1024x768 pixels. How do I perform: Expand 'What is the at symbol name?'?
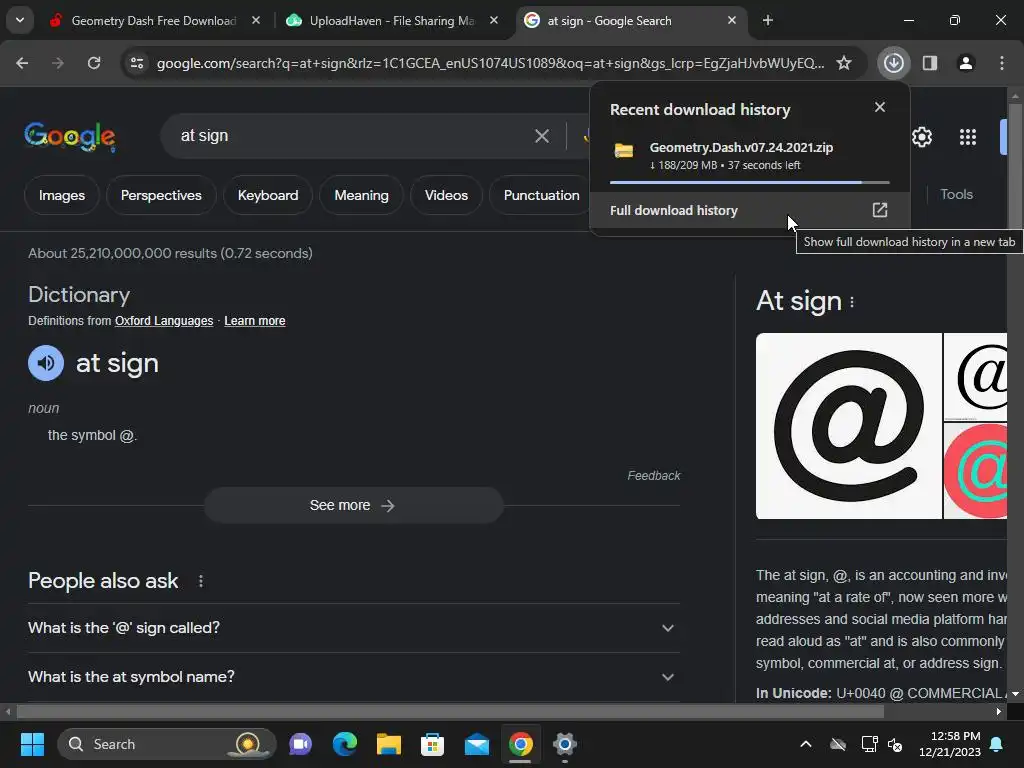[353, 677]
